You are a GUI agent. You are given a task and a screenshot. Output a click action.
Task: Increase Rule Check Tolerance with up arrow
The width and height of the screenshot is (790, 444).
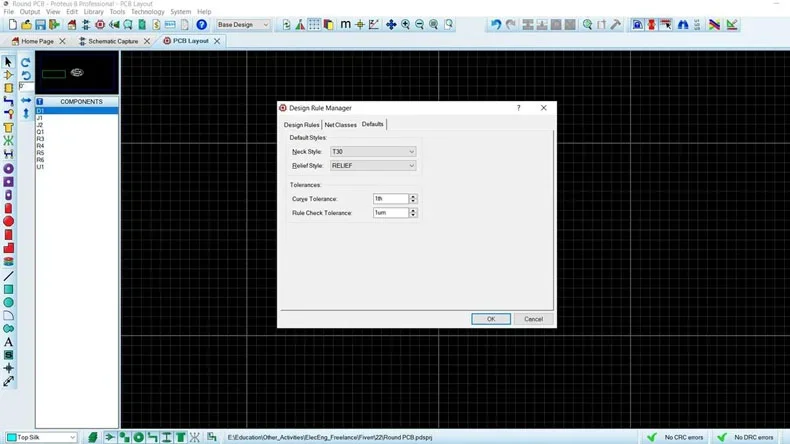click(x=413, y=211)
